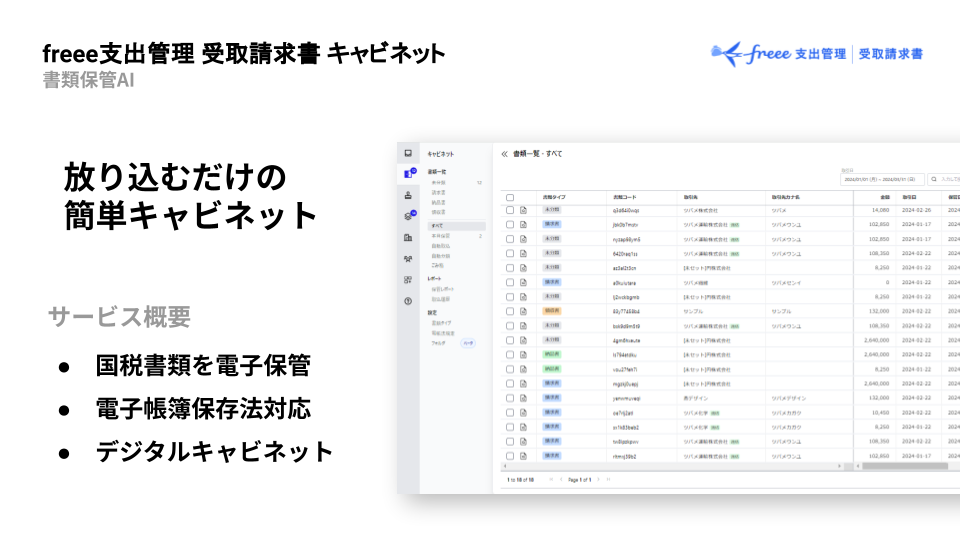Sort by 書類タイプ column header
The height and width of the screenshot is (540, 960).
(554, 197)
